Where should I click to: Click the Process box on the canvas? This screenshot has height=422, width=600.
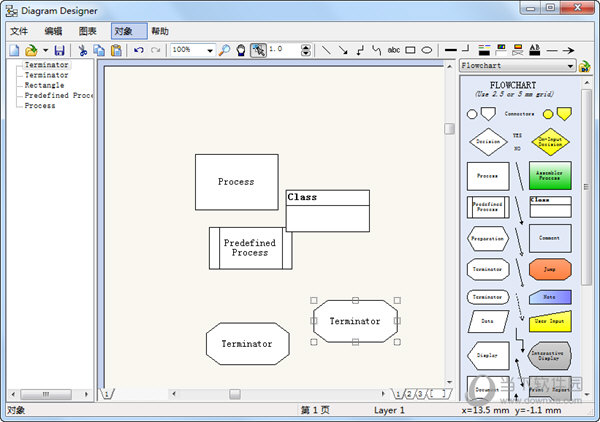(236, 182)
